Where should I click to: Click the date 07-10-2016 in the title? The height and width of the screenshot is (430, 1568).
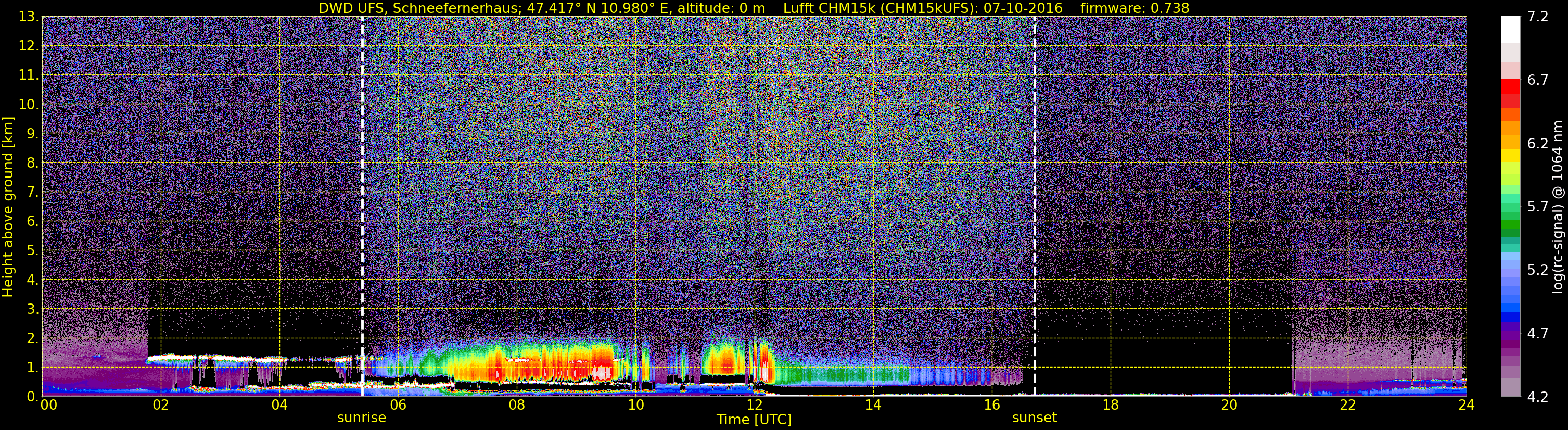(1023, 8)
